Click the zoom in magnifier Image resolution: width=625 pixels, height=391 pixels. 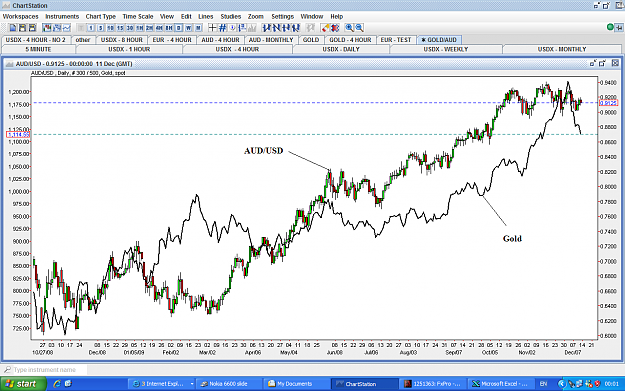coord(349,28)
